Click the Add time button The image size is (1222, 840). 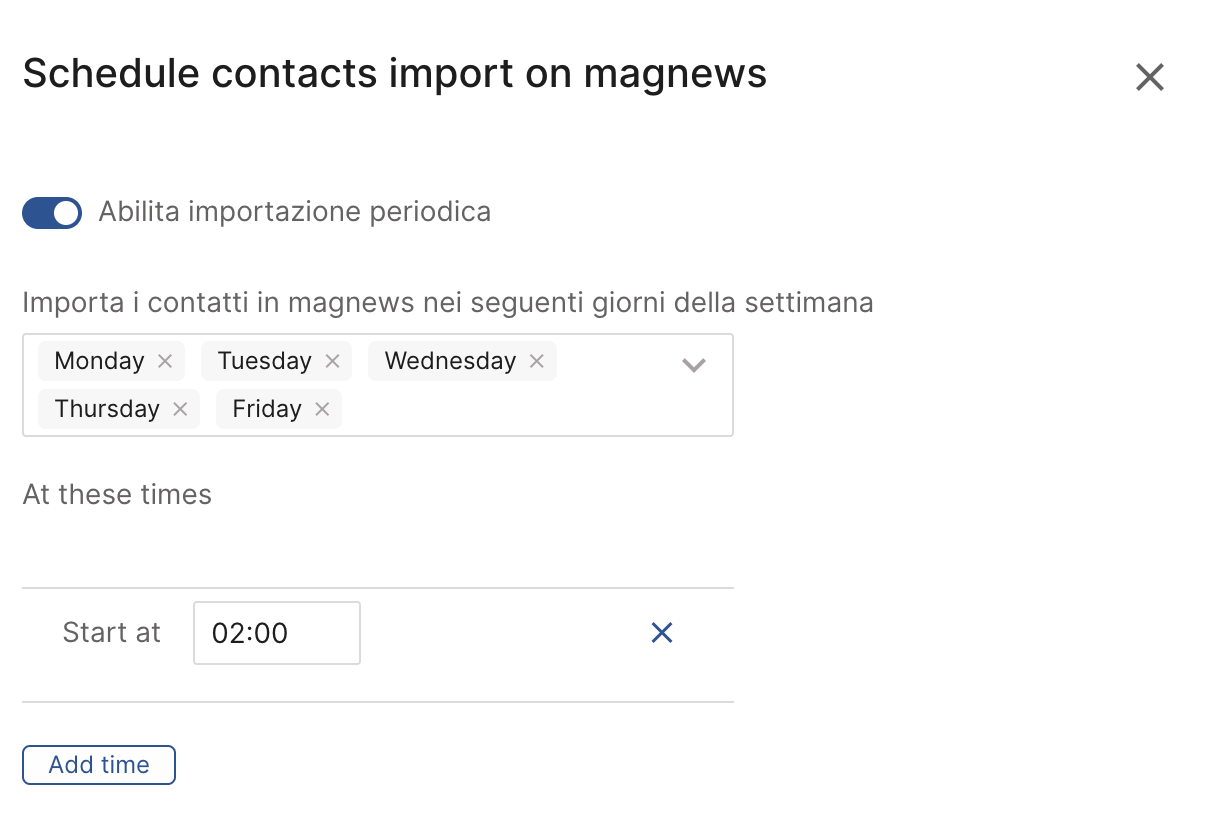(x=99, y=765)
